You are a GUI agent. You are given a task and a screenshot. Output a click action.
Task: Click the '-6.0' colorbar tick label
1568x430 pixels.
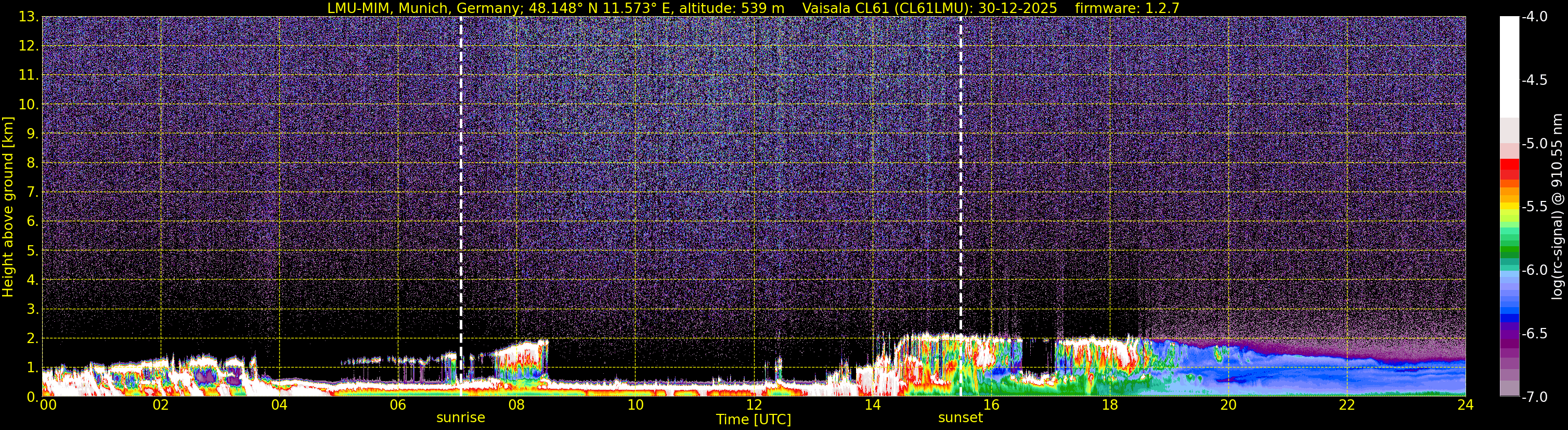pyautogui.click(x=1535, y=270)
